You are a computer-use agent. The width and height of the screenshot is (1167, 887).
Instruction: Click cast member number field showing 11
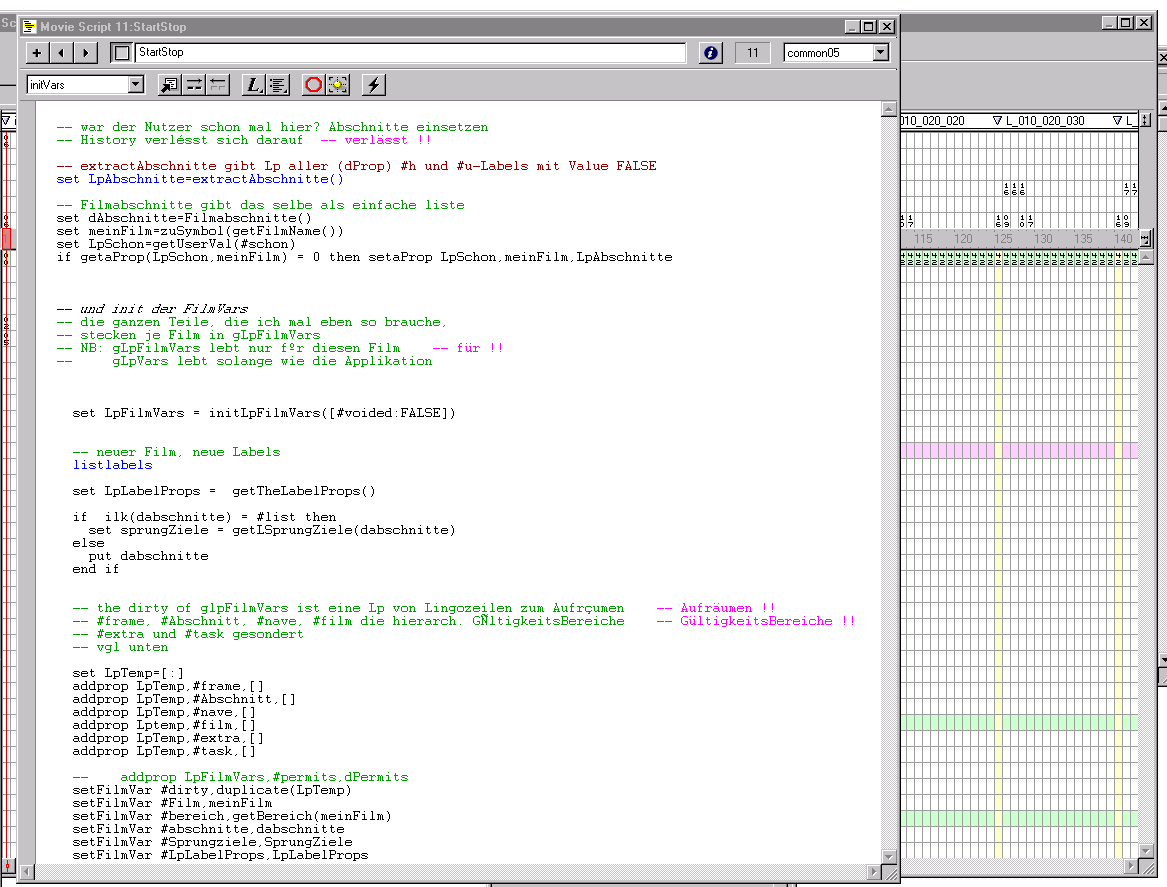pos(752,53)
